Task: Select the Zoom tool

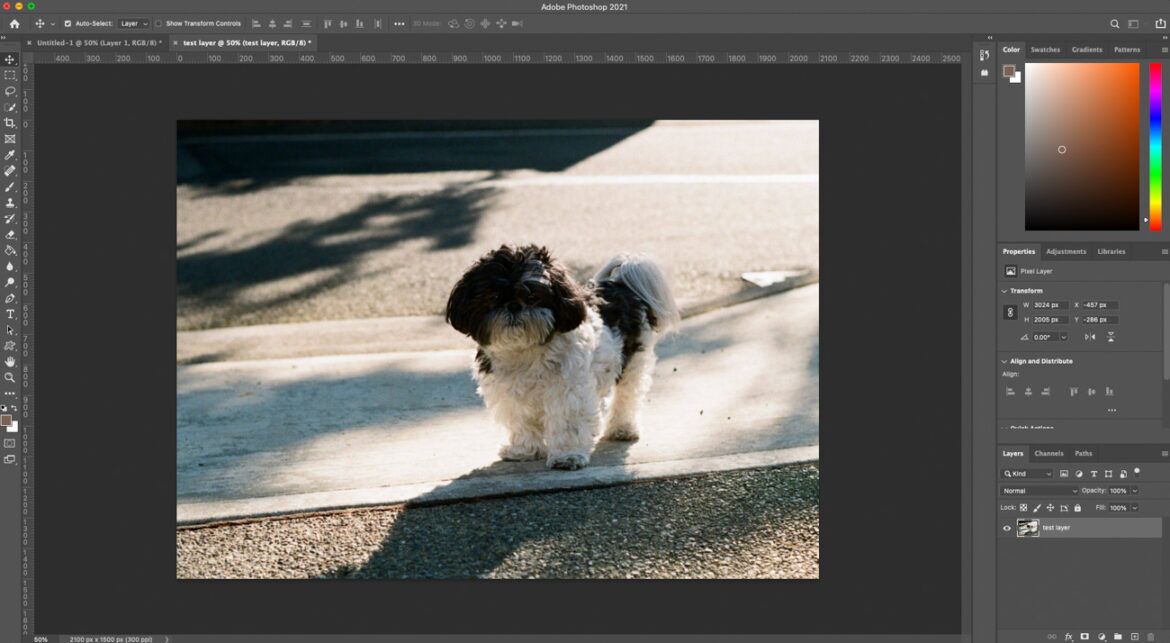Action: click(10, 378)
